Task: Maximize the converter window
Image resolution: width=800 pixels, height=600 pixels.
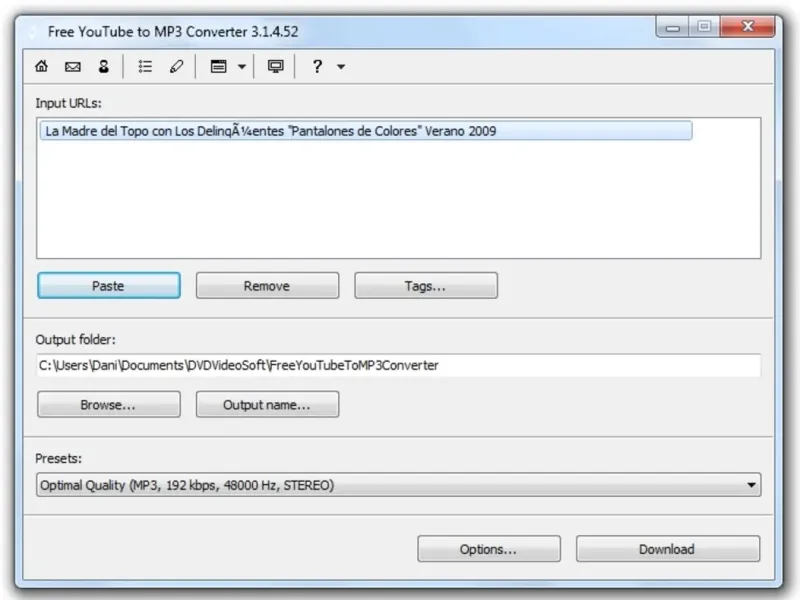Action: [704, 27]
